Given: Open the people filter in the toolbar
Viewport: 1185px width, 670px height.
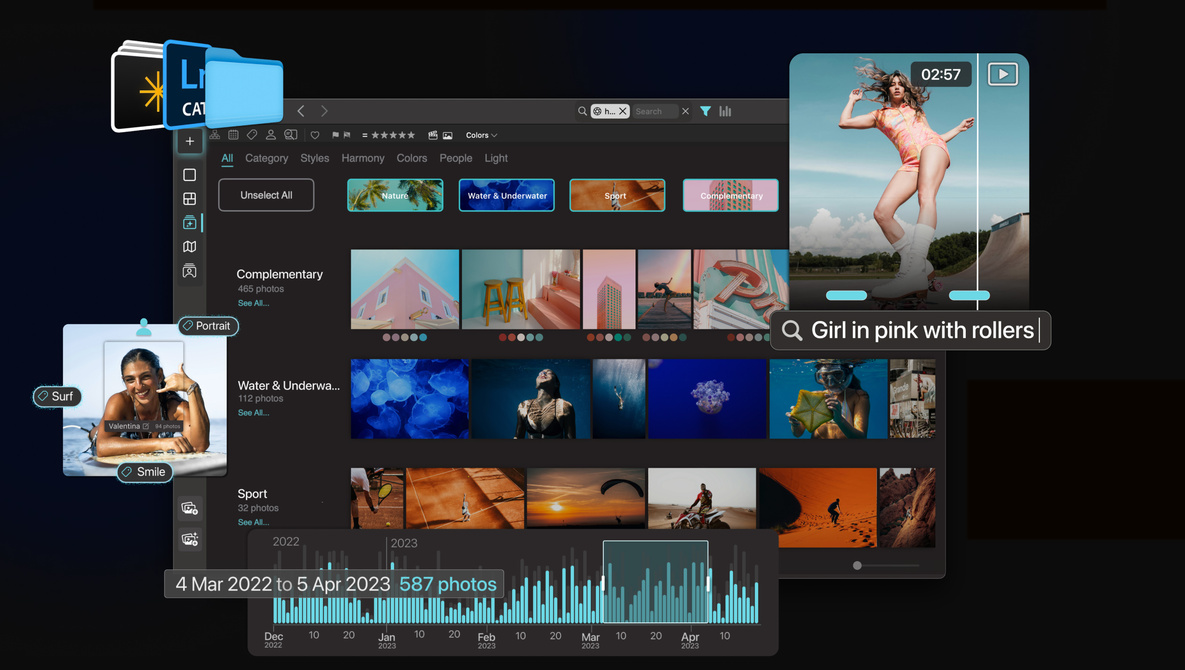Looking at the screenshot, I should point(271,135).
